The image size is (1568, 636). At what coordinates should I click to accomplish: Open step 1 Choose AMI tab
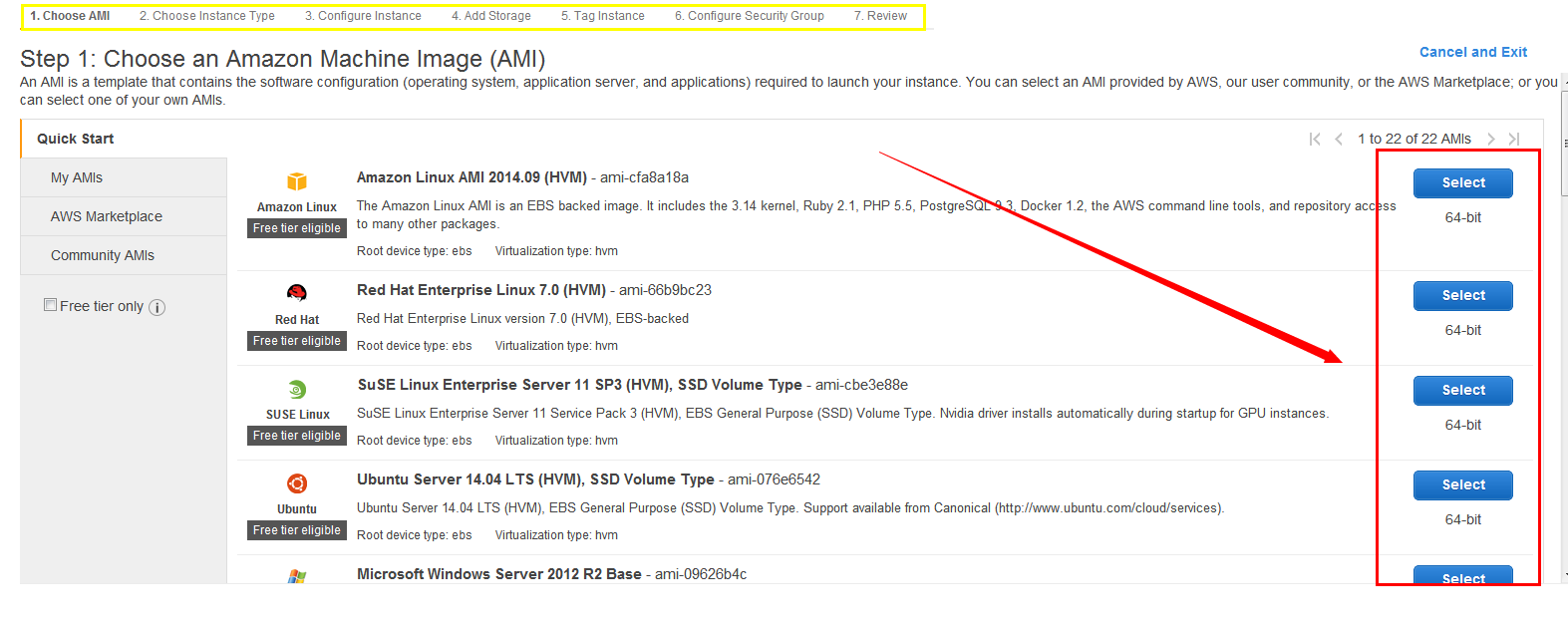click(x=70, y=16)
